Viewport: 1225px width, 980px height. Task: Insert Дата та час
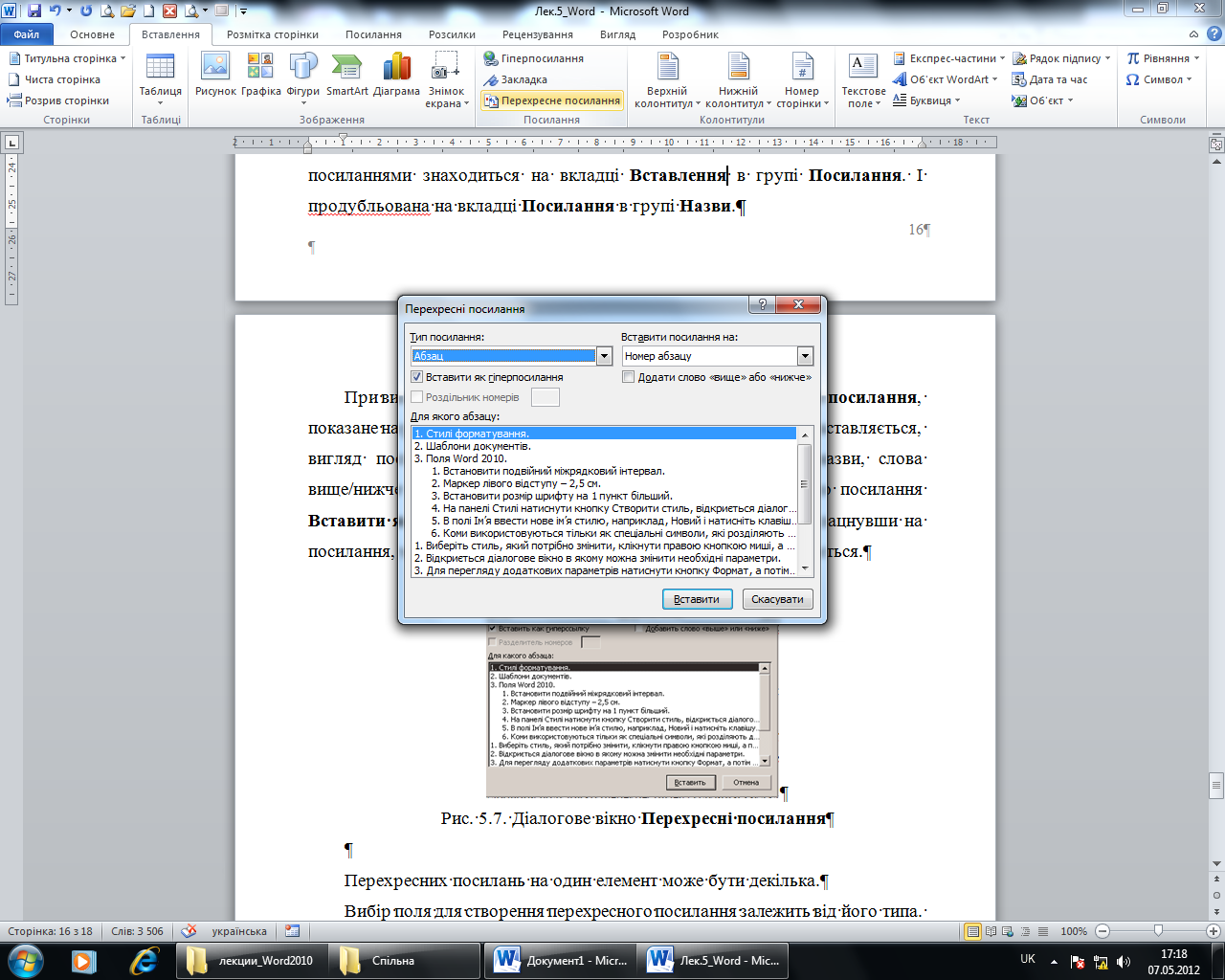tap(1050, 79)
